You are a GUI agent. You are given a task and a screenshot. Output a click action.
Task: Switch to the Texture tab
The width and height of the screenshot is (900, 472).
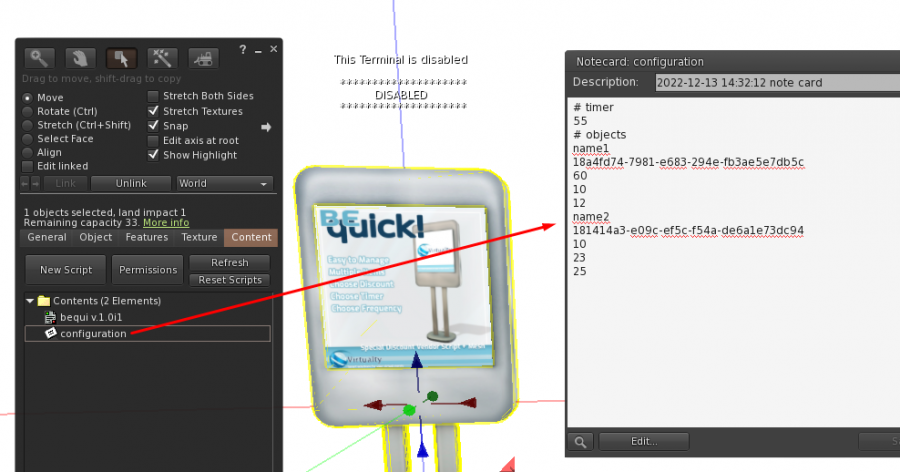pyautogui.click(x=199, y=237)
